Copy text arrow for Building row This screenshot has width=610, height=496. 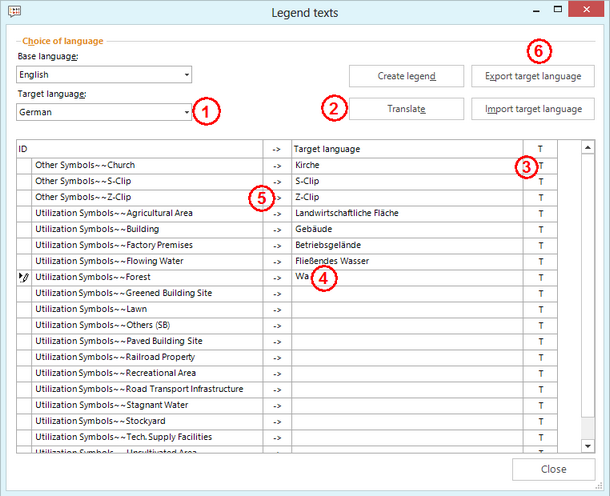[x=277, y=230]
